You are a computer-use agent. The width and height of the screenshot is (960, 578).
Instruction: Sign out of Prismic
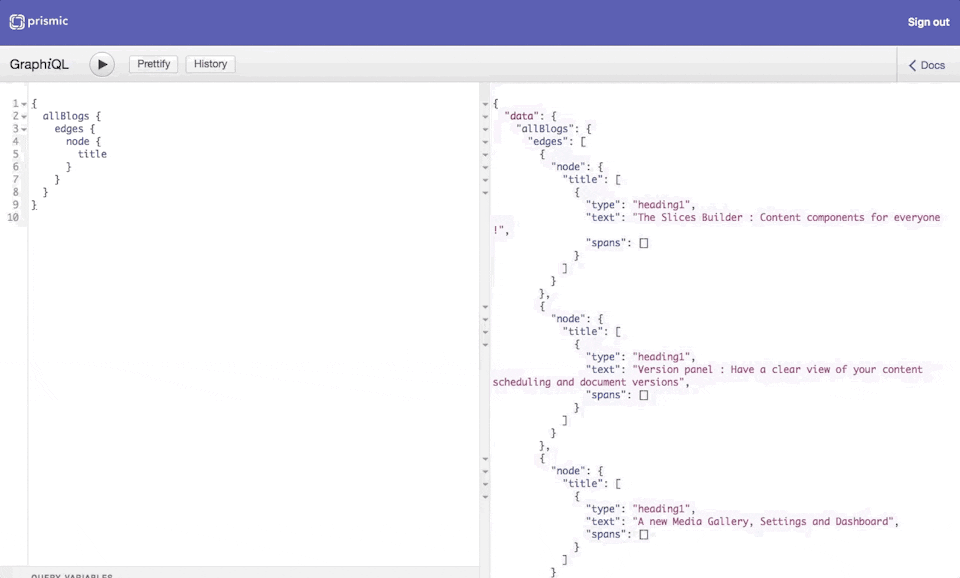click(x=928, y=22)
